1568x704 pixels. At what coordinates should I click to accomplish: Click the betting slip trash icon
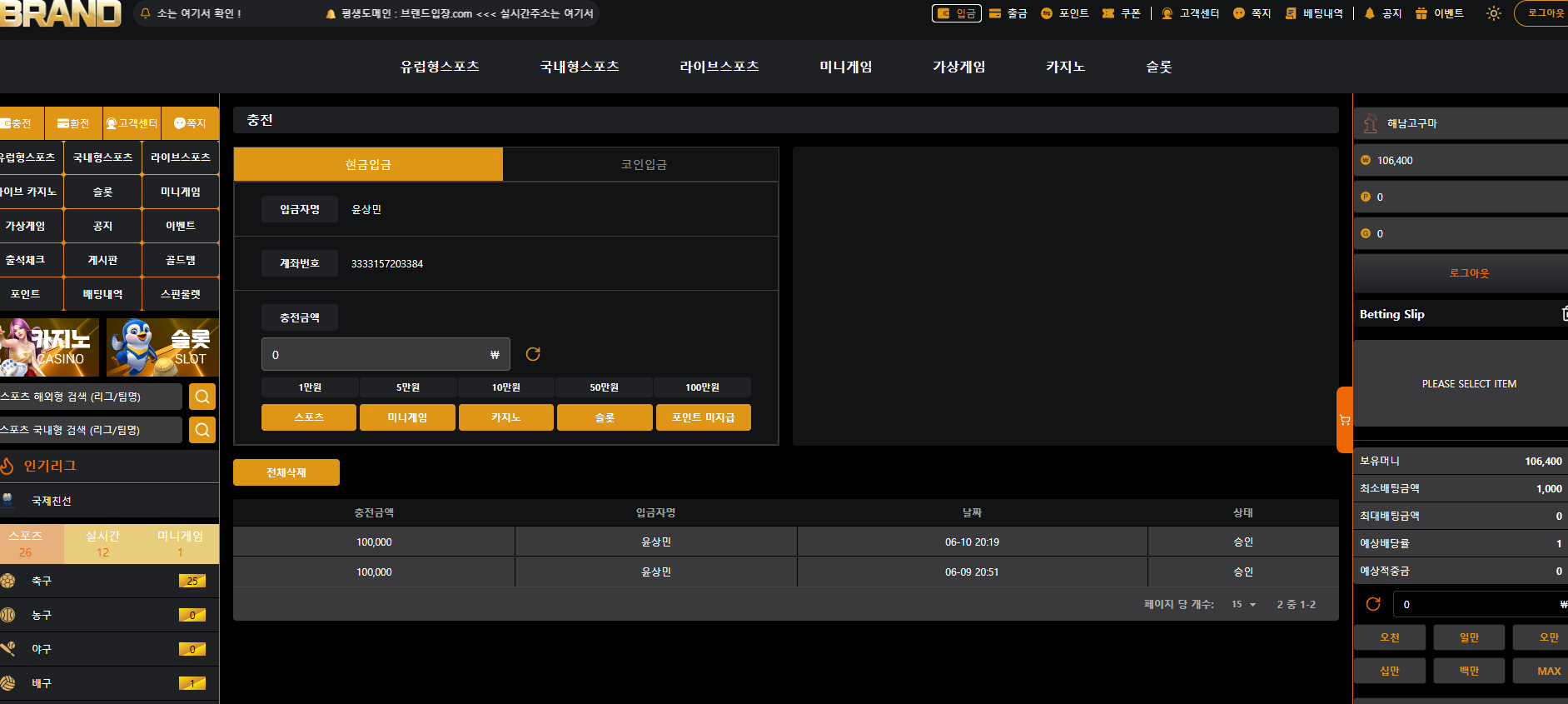[1564, 313]
